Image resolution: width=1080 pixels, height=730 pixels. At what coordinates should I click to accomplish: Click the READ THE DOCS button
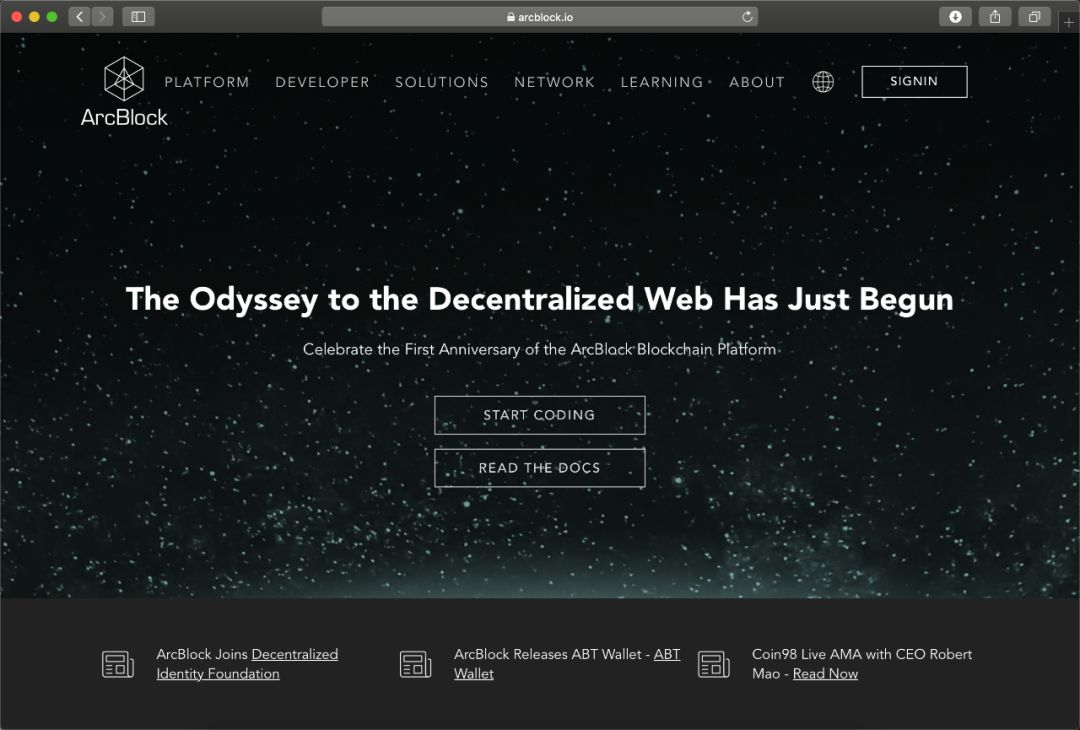tap(539, 468)
